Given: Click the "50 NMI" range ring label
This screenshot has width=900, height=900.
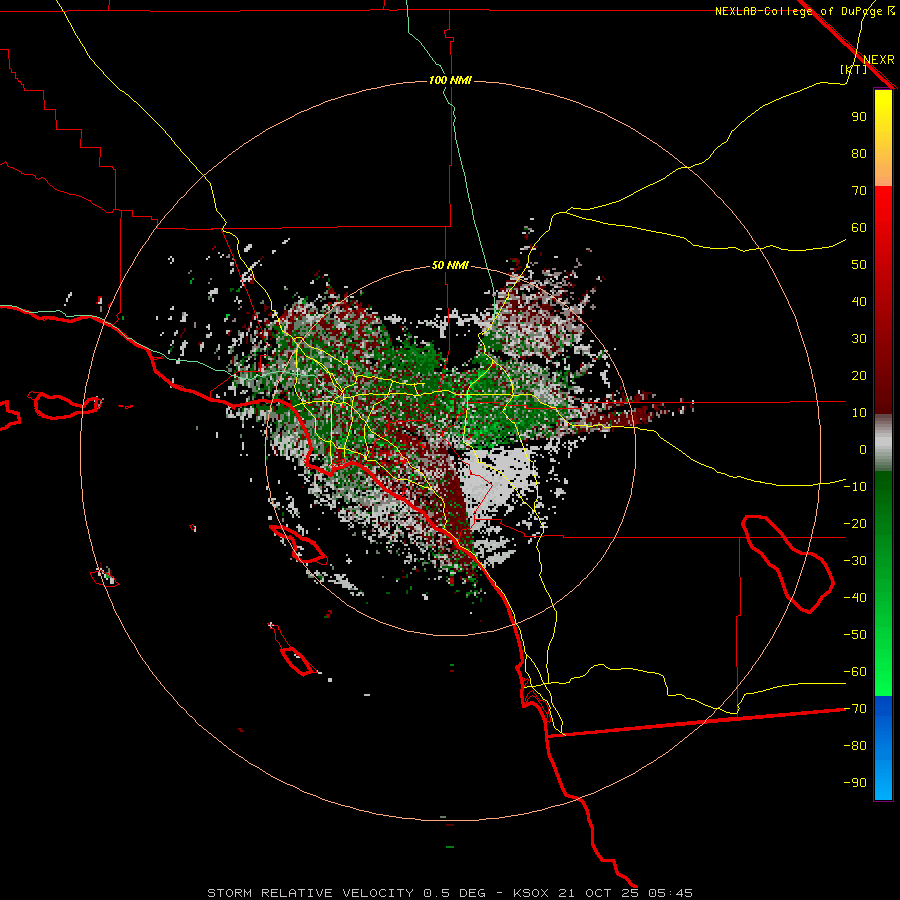Looking at the screenshot, I should tap(450, 265).
